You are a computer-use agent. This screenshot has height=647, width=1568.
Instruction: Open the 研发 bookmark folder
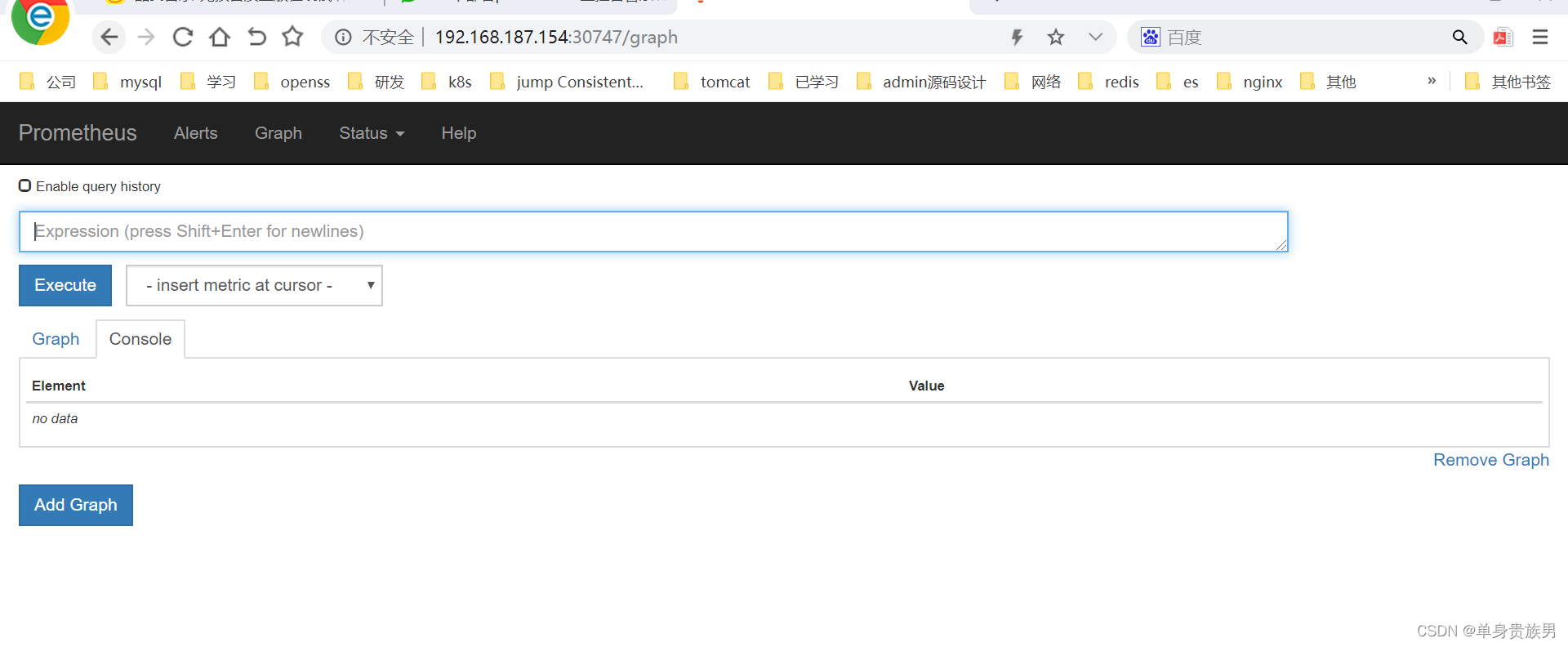[376, 82]
